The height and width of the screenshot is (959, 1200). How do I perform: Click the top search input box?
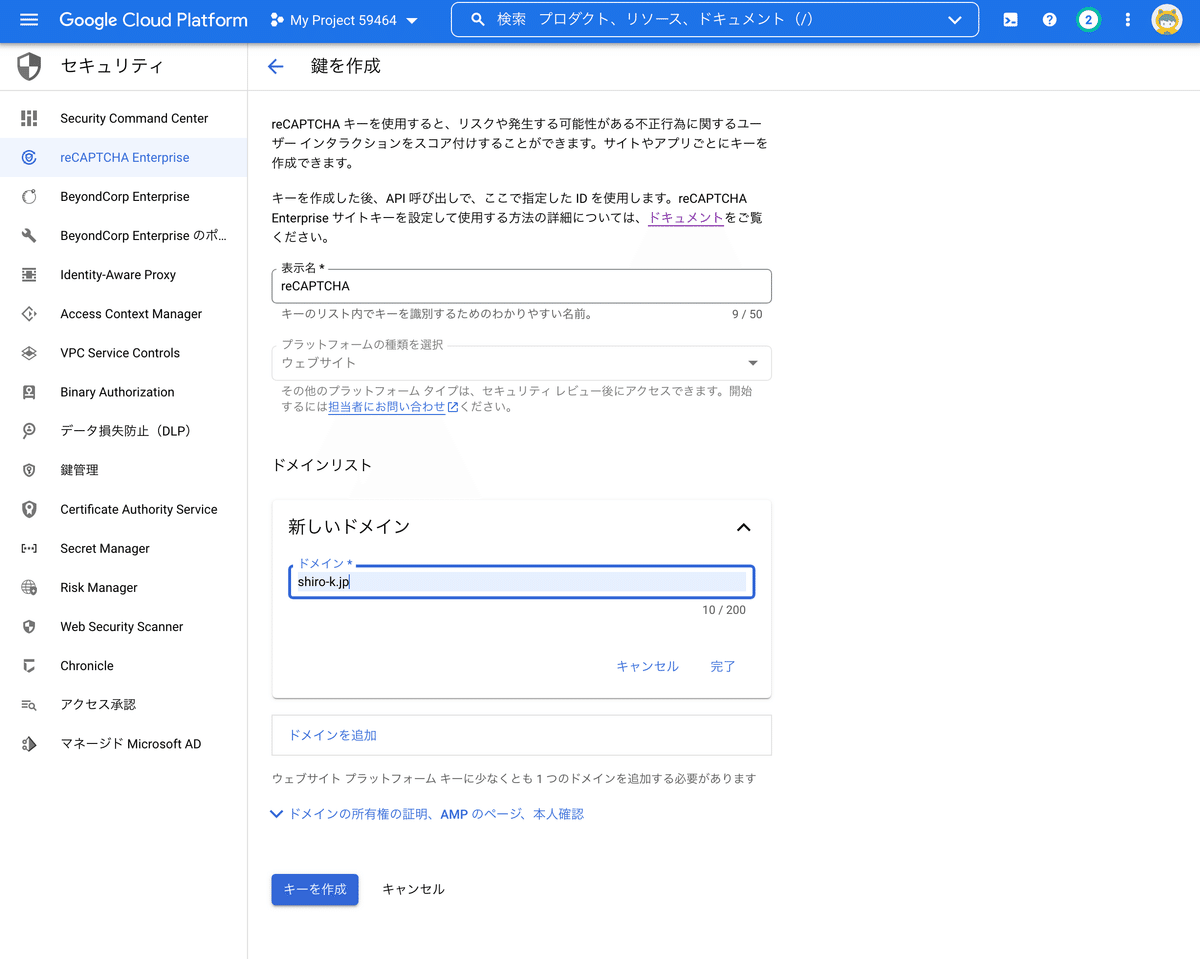[714, 20]
